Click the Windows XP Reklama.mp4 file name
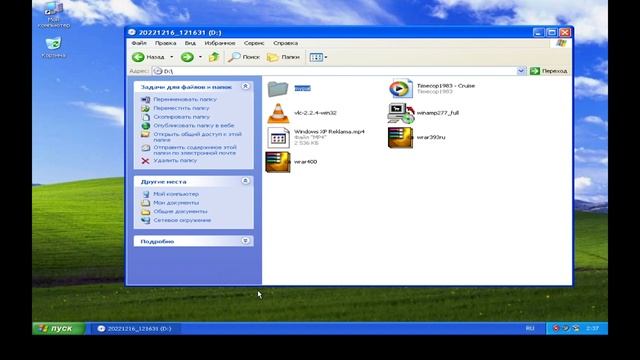Screen dimensions: 640x360 pyautogui.click(x=329, y=132)
